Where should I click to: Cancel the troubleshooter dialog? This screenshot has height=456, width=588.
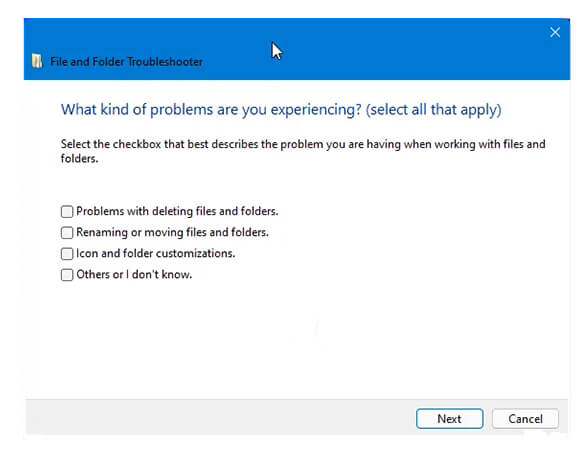(525, 418)
